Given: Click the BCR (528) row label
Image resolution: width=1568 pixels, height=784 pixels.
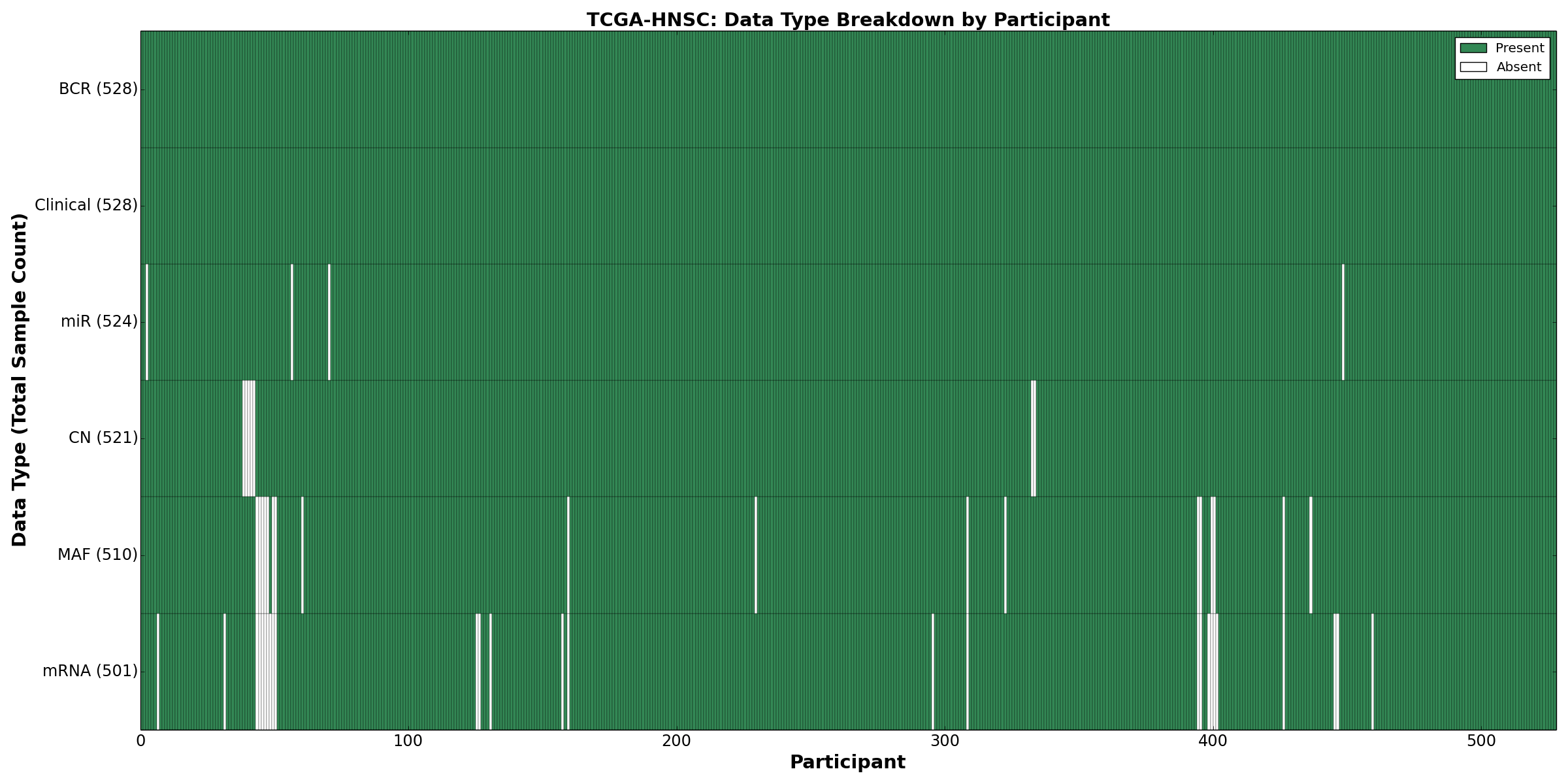Looking at the screenshot, I should tap(98, 89).
